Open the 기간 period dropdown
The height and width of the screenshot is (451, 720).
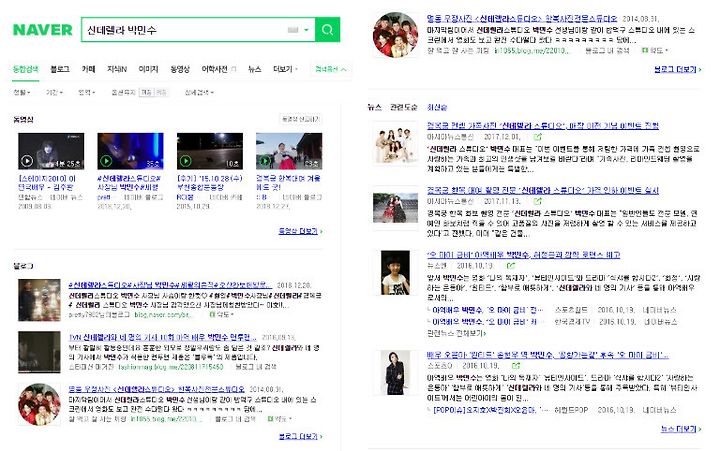click(54, 92)
